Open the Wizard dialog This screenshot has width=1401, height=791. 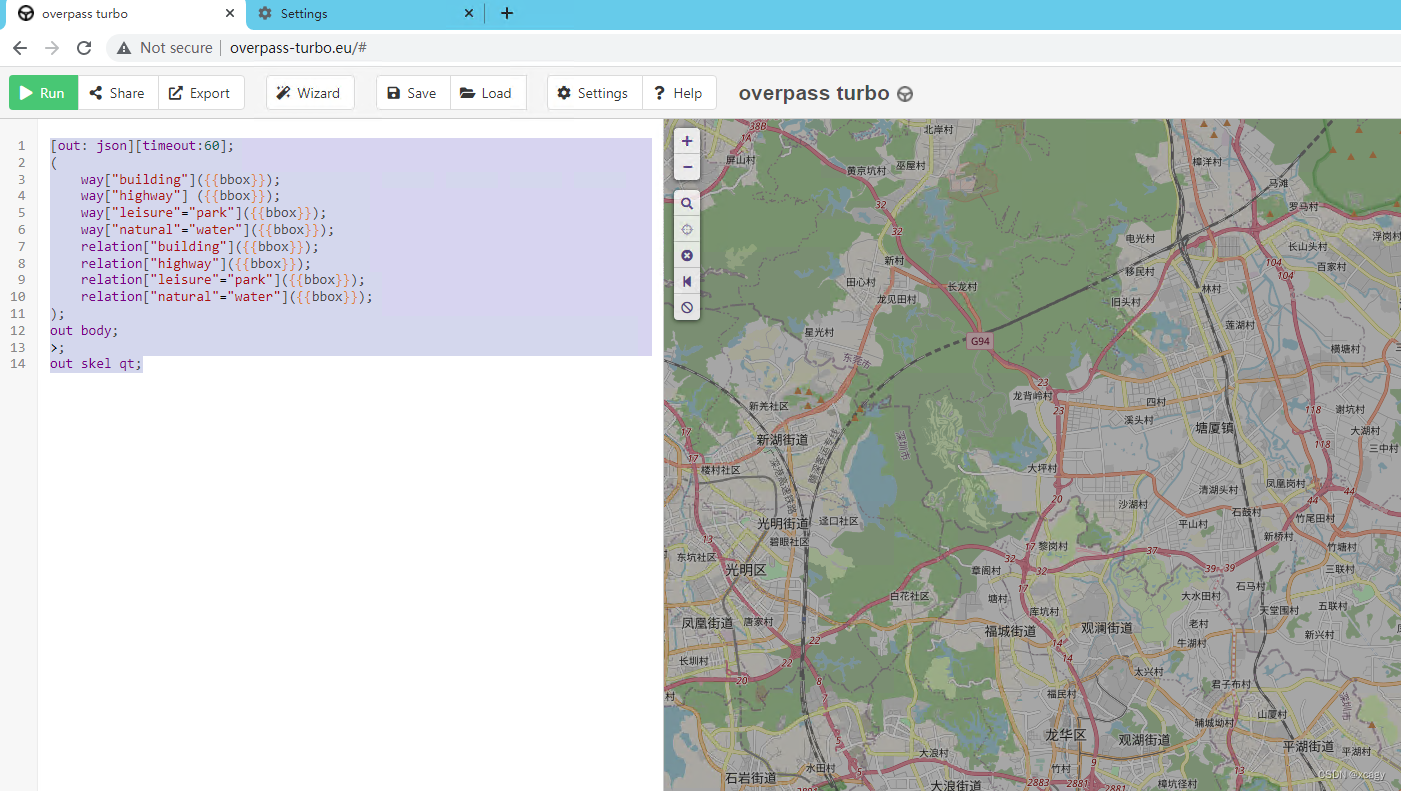(x=310, y=92)
